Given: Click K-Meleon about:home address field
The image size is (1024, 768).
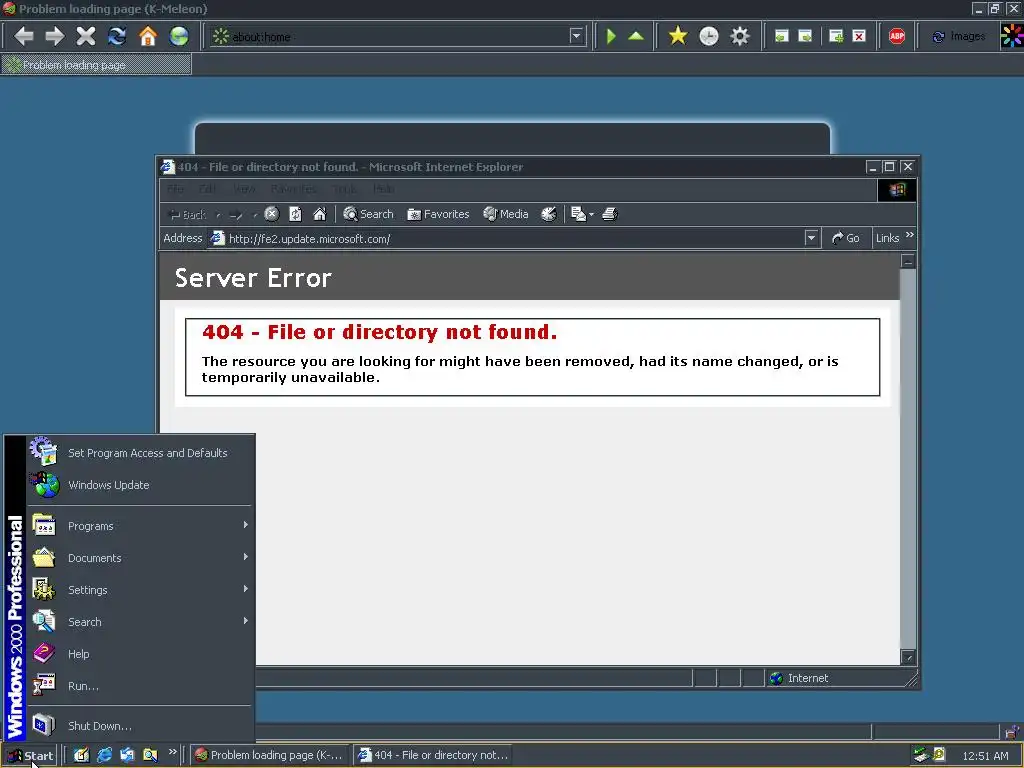Looking at the screenshot, I should click(x=398, y=37).
